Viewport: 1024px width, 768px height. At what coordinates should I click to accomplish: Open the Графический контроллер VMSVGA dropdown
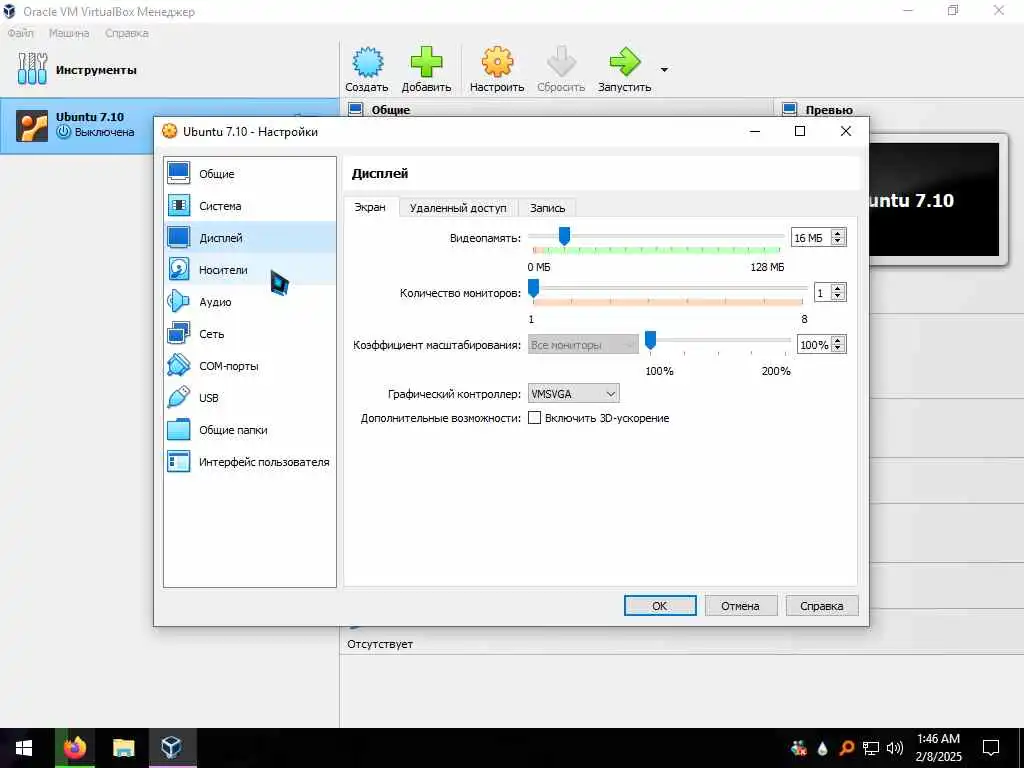(573, 394)
